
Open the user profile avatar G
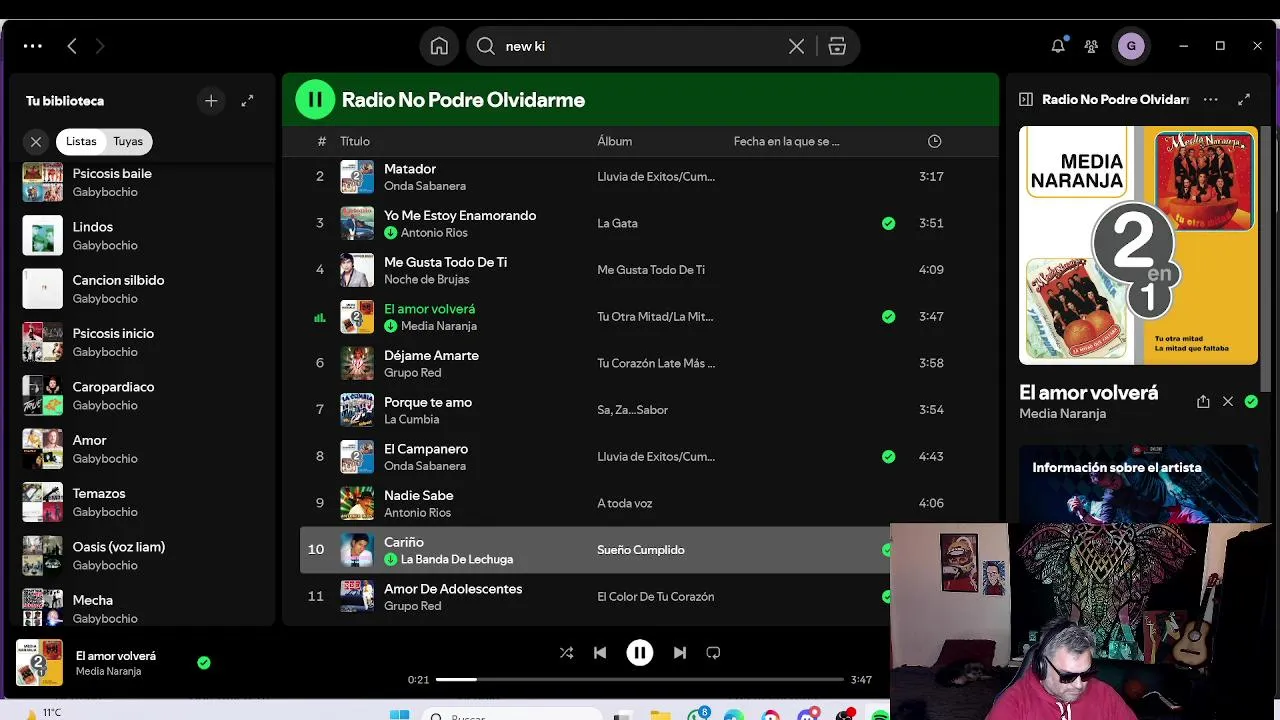click(x=1131, y=46)
